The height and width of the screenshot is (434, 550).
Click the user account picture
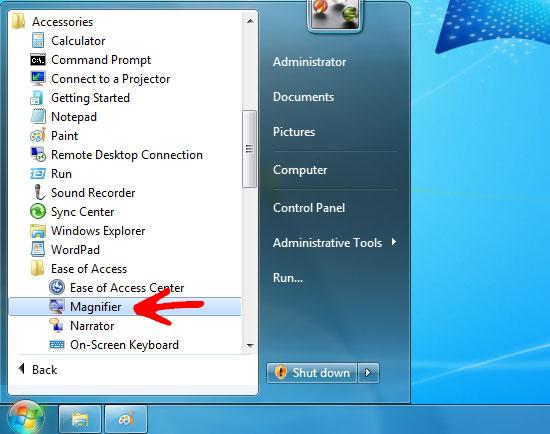[334, 14]
